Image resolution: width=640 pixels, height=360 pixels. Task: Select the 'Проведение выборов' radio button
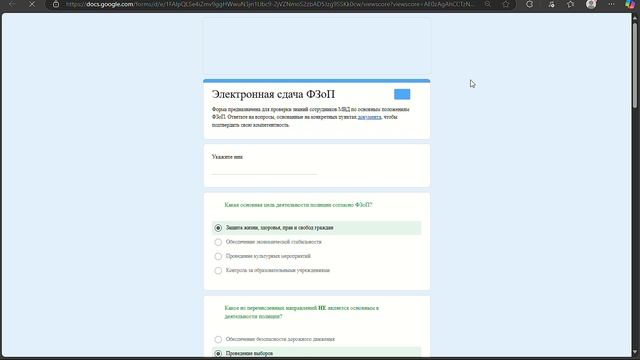(218, 353)
